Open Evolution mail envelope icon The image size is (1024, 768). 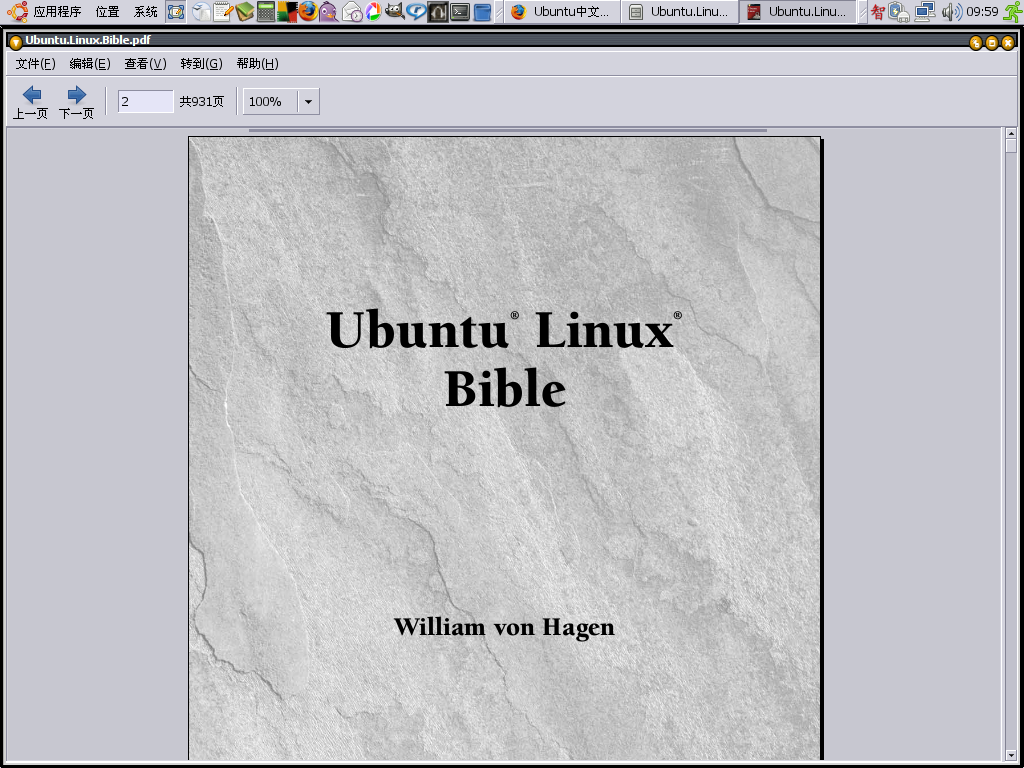[352, 11]
